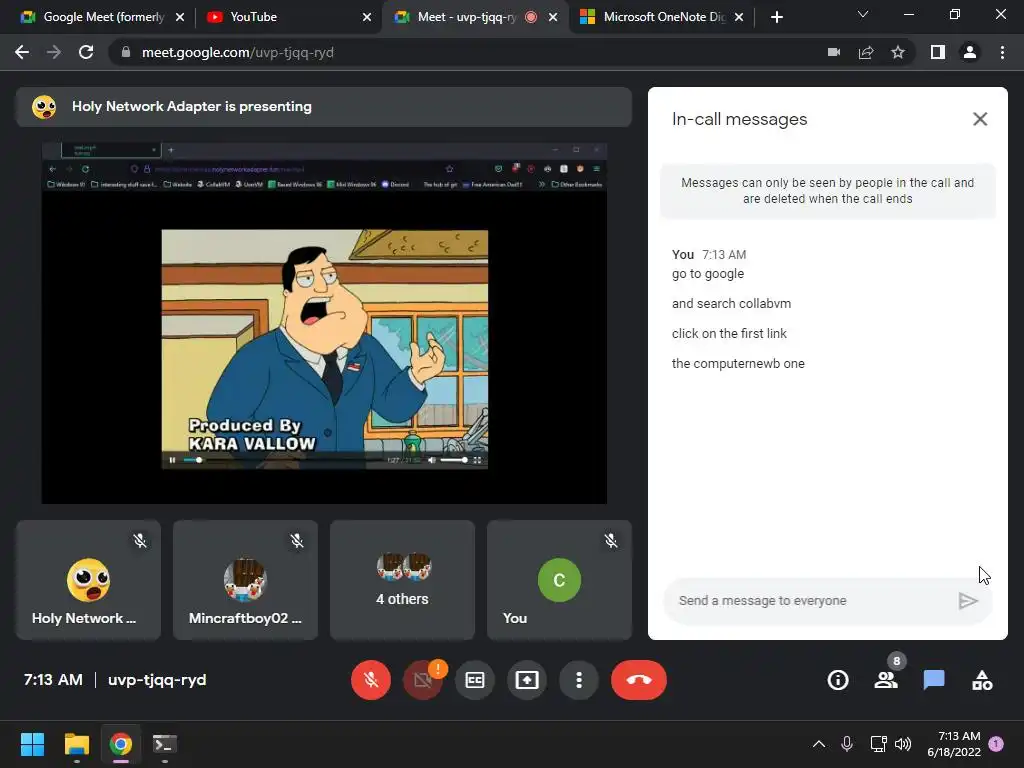Open File Explorer from taskbar

tap(76, 744)
